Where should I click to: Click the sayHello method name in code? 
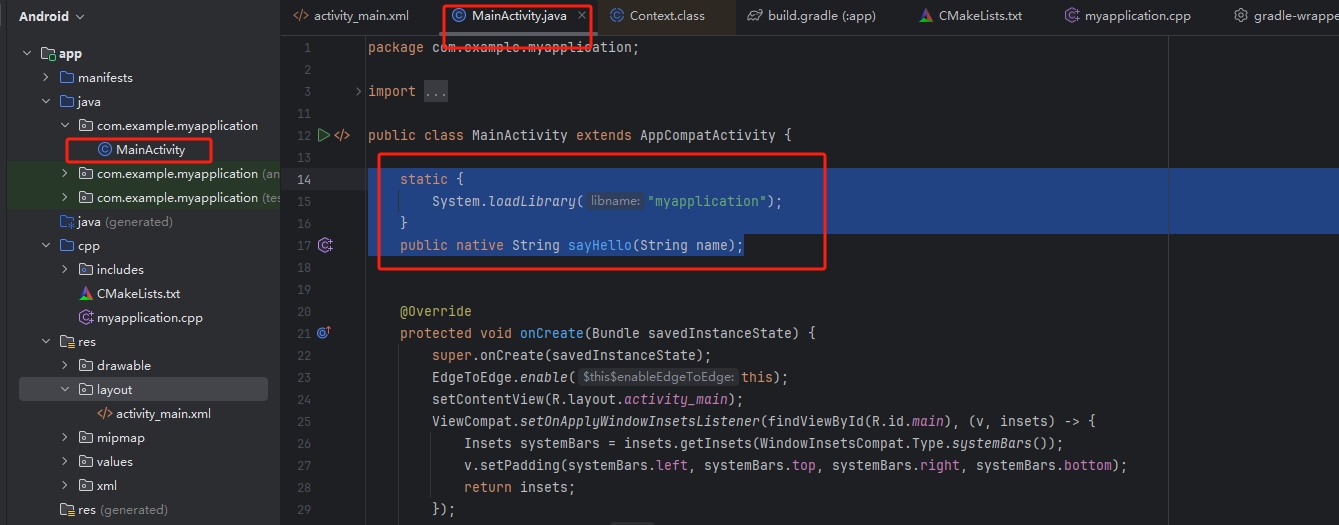(600, 245)
